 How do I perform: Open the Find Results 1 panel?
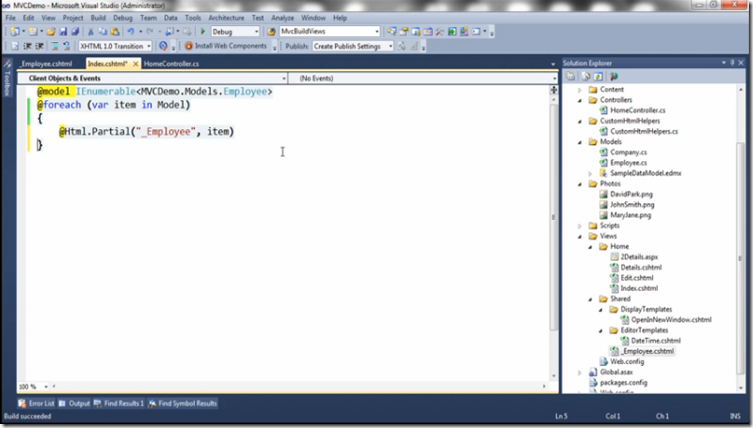pyautogui.click(x=119, y=404)
